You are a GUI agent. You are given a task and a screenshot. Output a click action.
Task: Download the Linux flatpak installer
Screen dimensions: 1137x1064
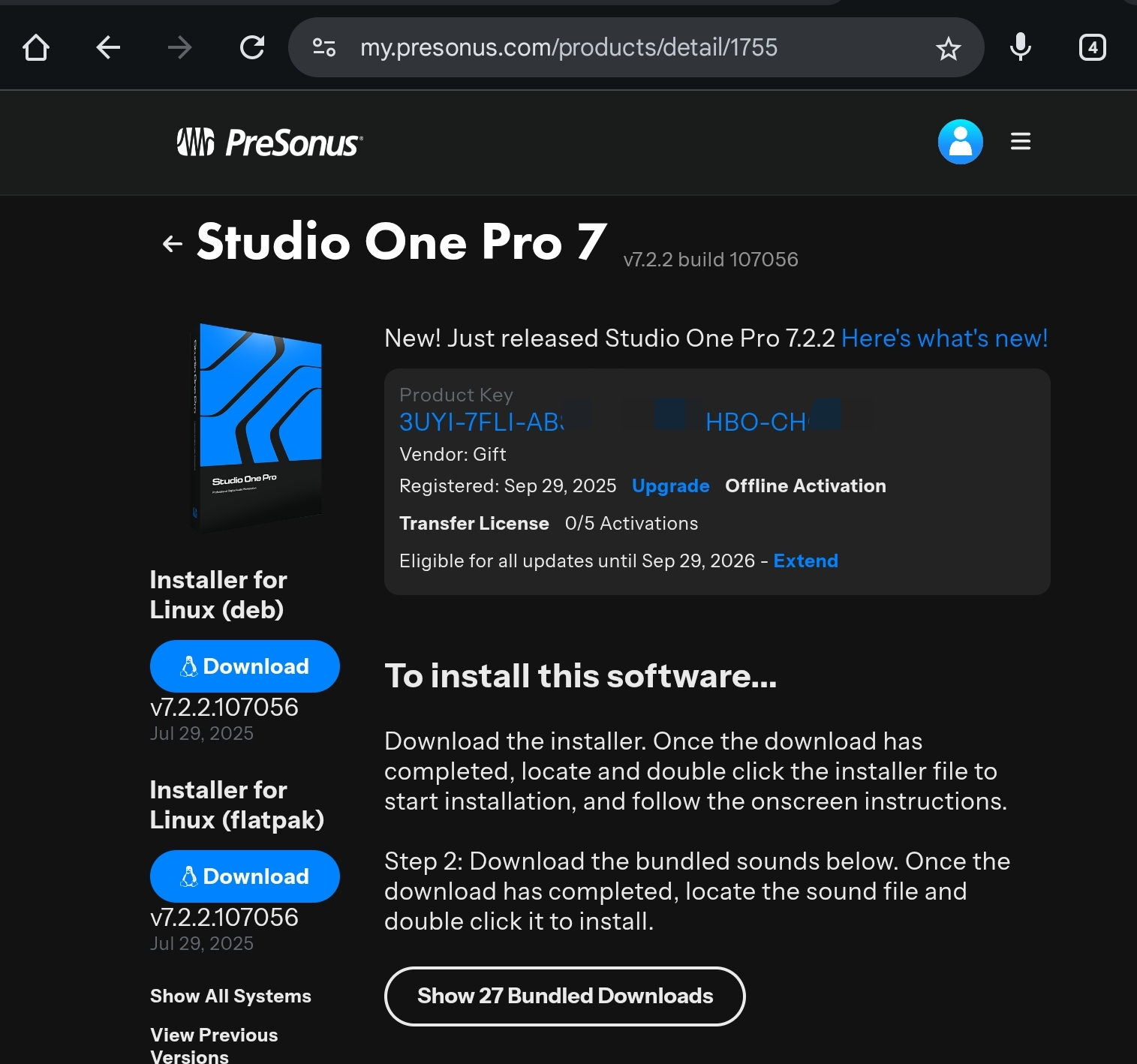tap(245, 876)
